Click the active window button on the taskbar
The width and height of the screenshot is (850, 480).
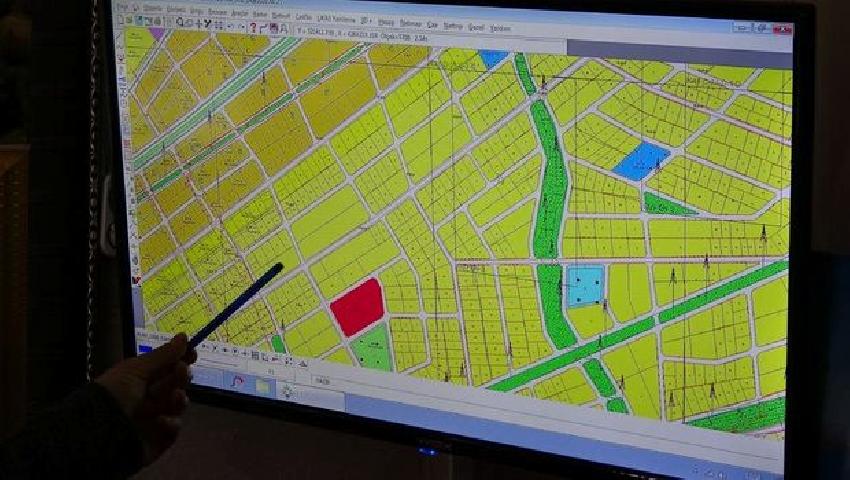[322, 381]
